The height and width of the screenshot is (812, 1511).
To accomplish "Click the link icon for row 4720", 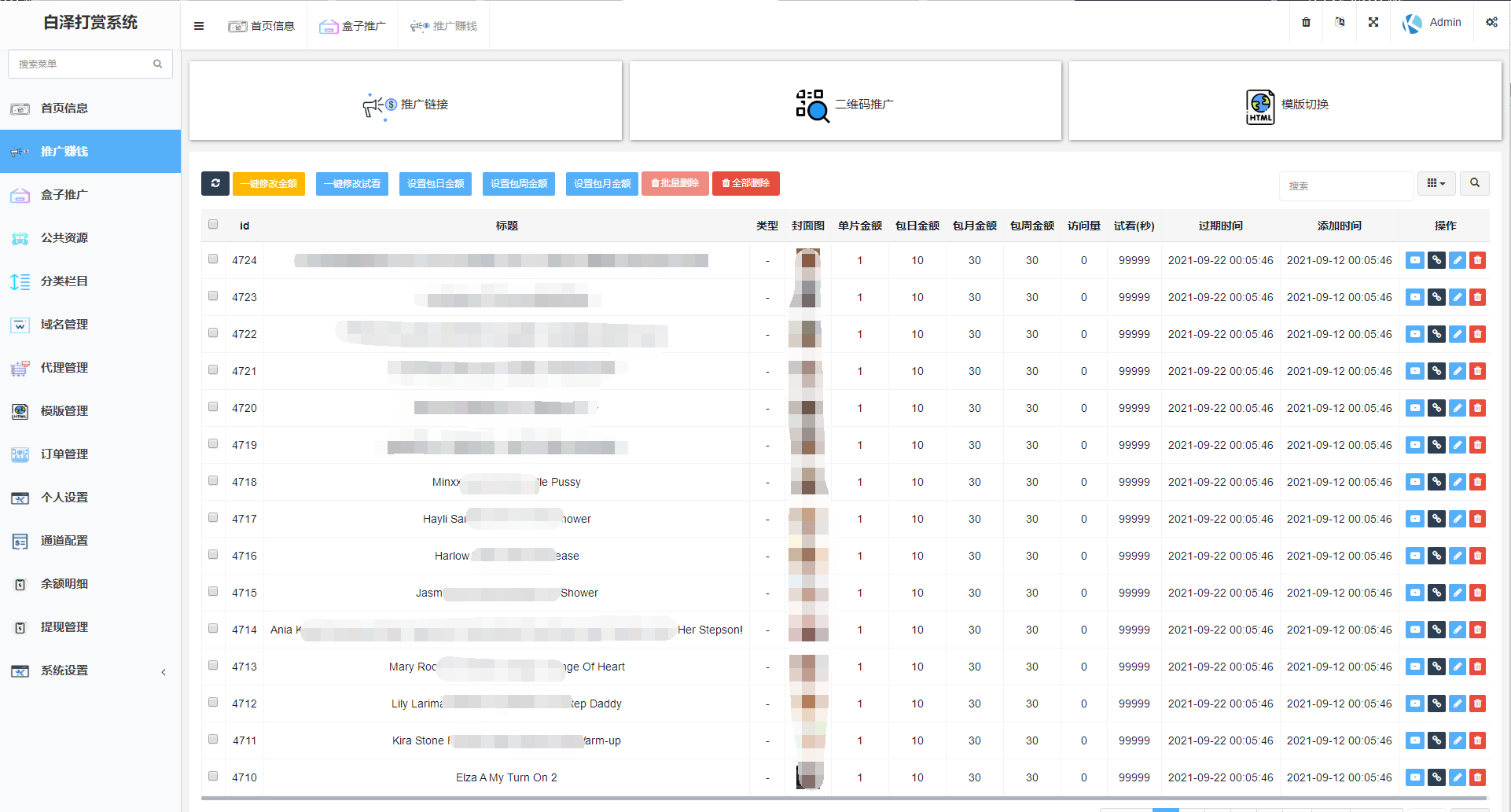I will coord(1436,408).
